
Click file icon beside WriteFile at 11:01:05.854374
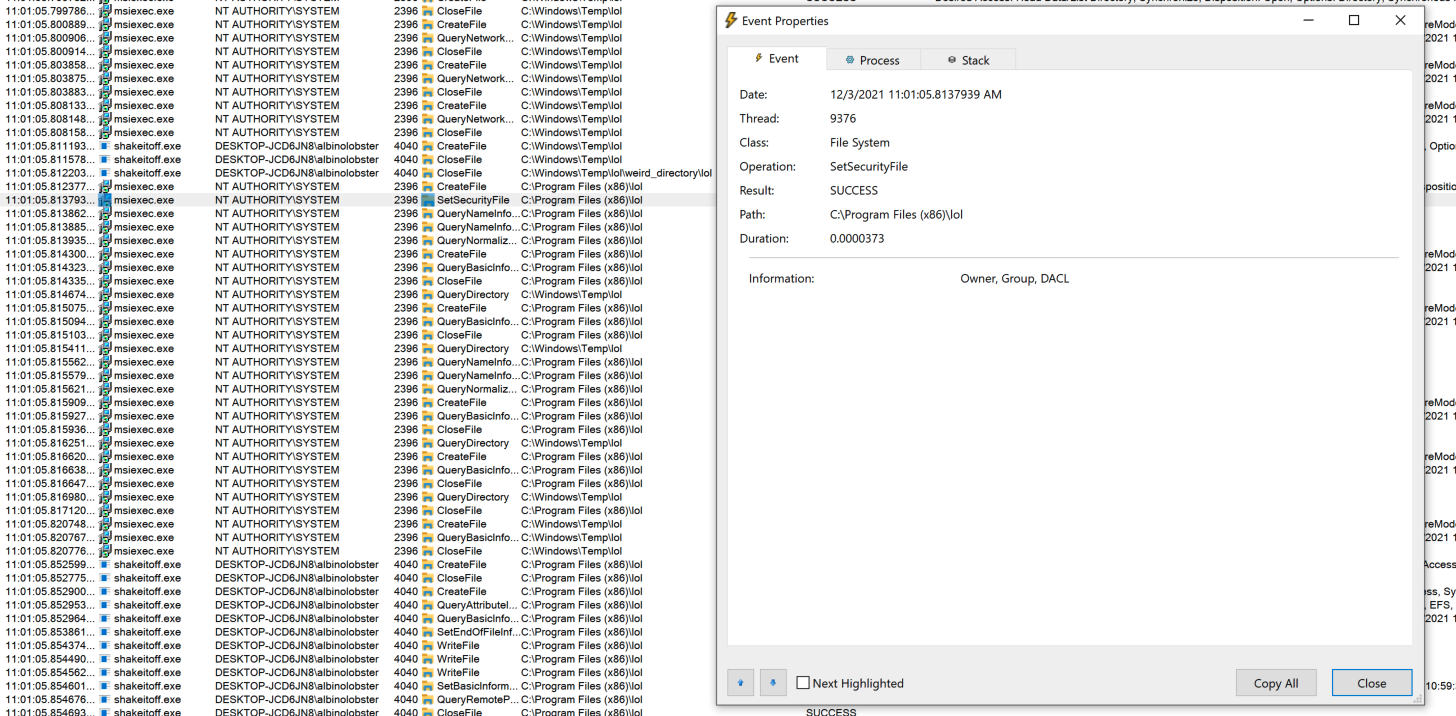(x=428, y=646)
